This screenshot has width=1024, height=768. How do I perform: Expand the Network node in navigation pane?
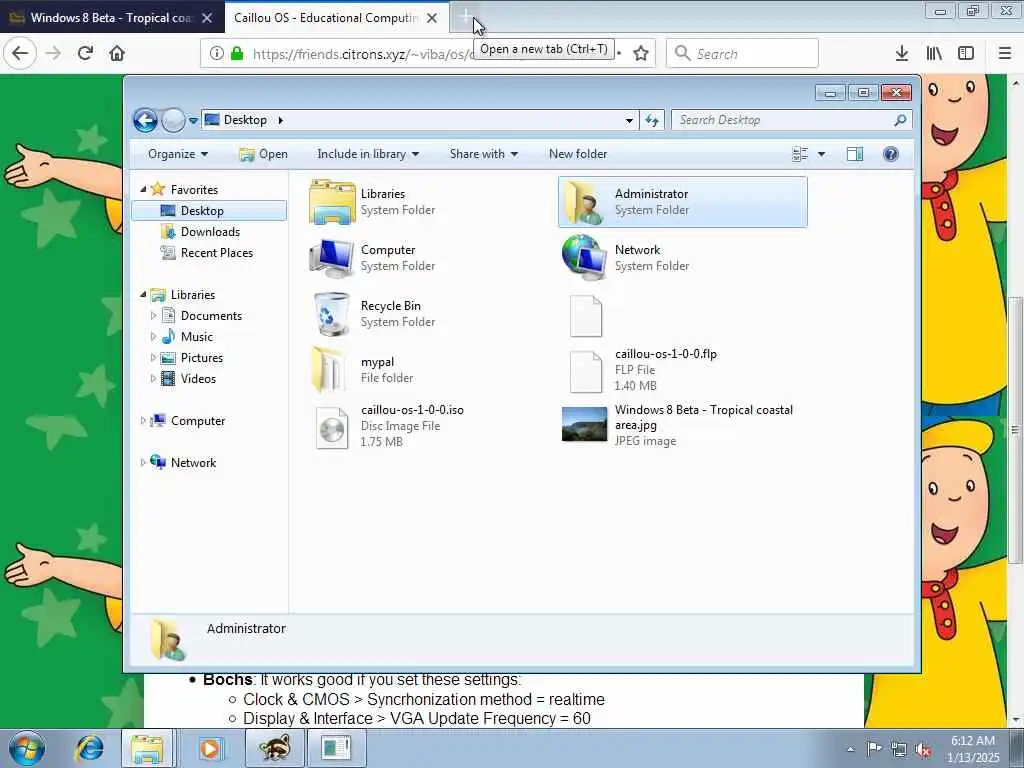[x=143, y=462]
